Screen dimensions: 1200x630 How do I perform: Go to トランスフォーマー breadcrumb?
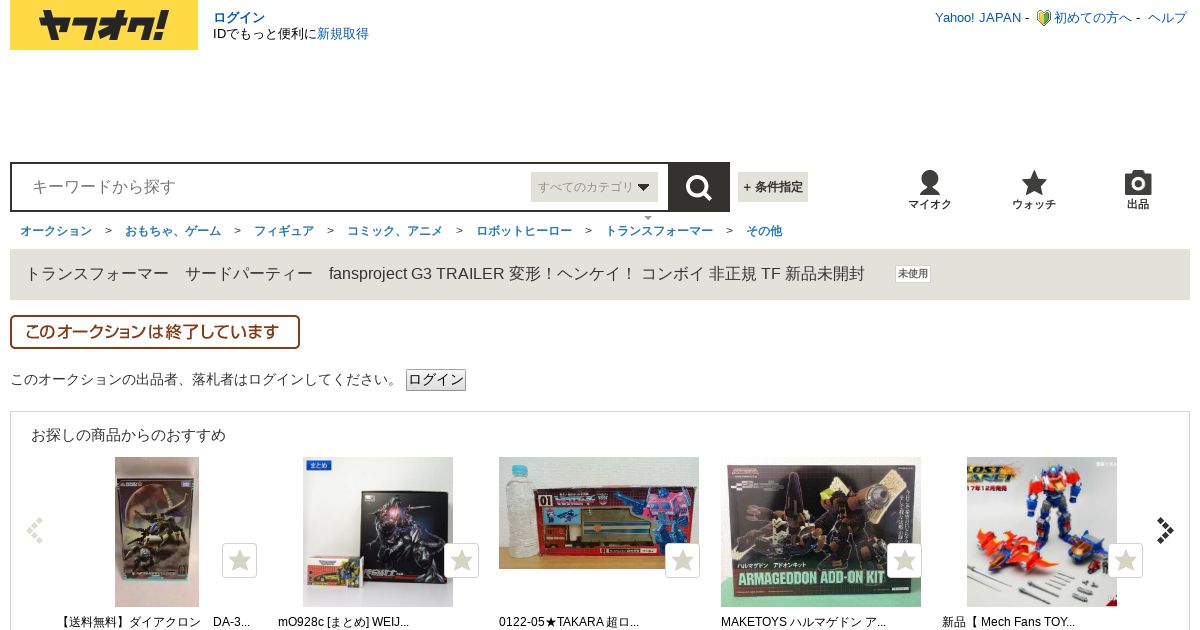pyautogui.click(x=659, y=231)
